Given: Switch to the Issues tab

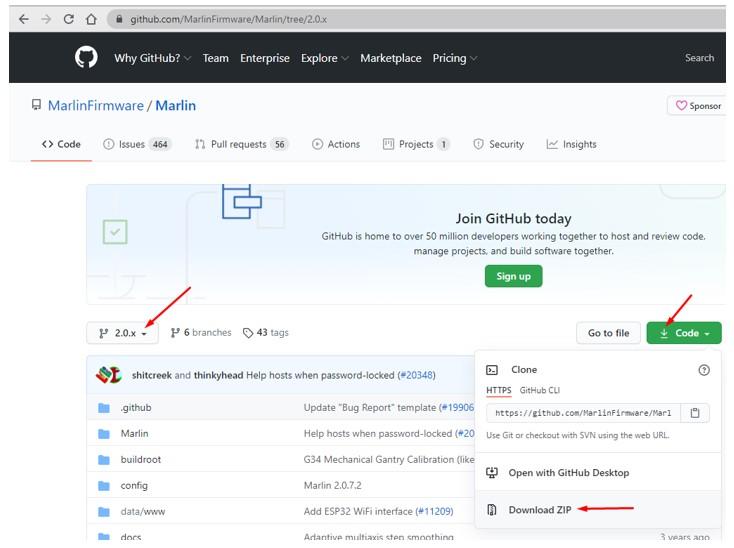Looking at the screenshot, I should pyautogui.click(x=137, y=144).
